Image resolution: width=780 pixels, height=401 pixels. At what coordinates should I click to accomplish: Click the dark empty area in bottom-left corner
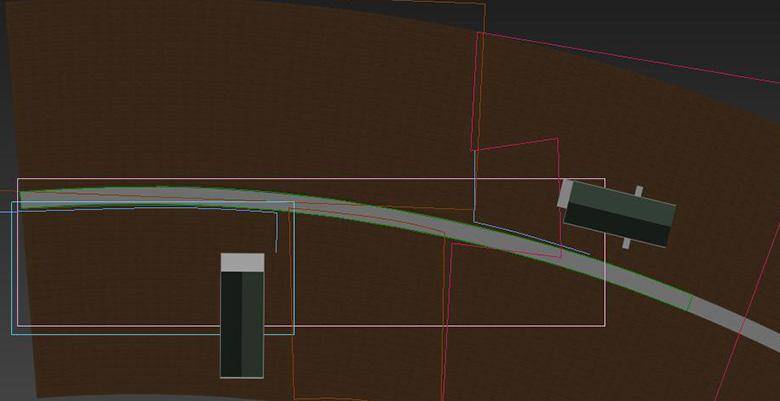(12, 380)
